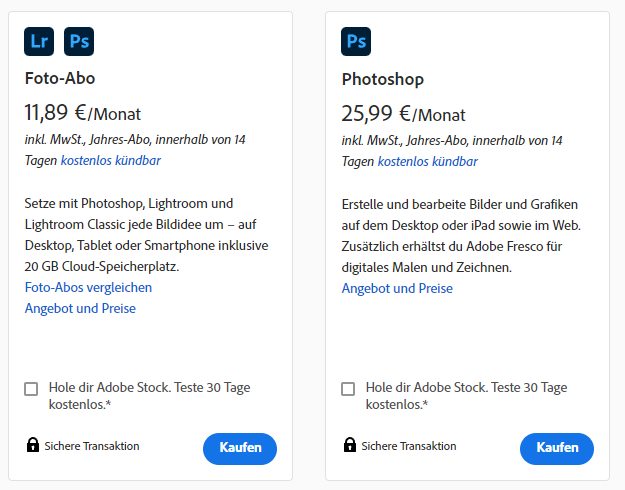Open the 'Foto-Abos vergleichen' link

pos(88,287)
